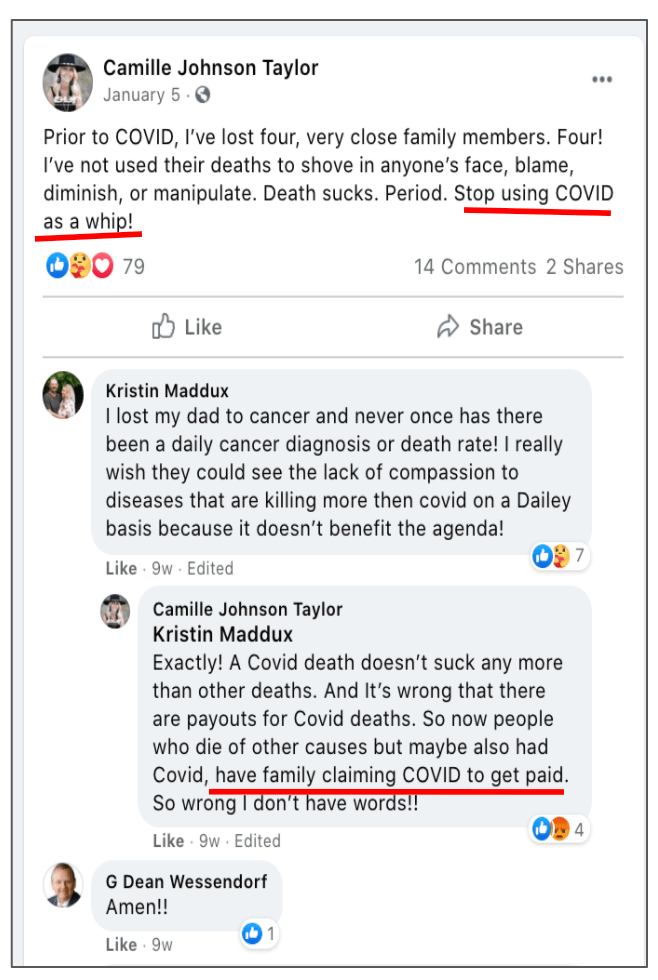View like reaction on Wessendorf's comment
The height and width of the screenshot is (980, 658).
point(258,934)
